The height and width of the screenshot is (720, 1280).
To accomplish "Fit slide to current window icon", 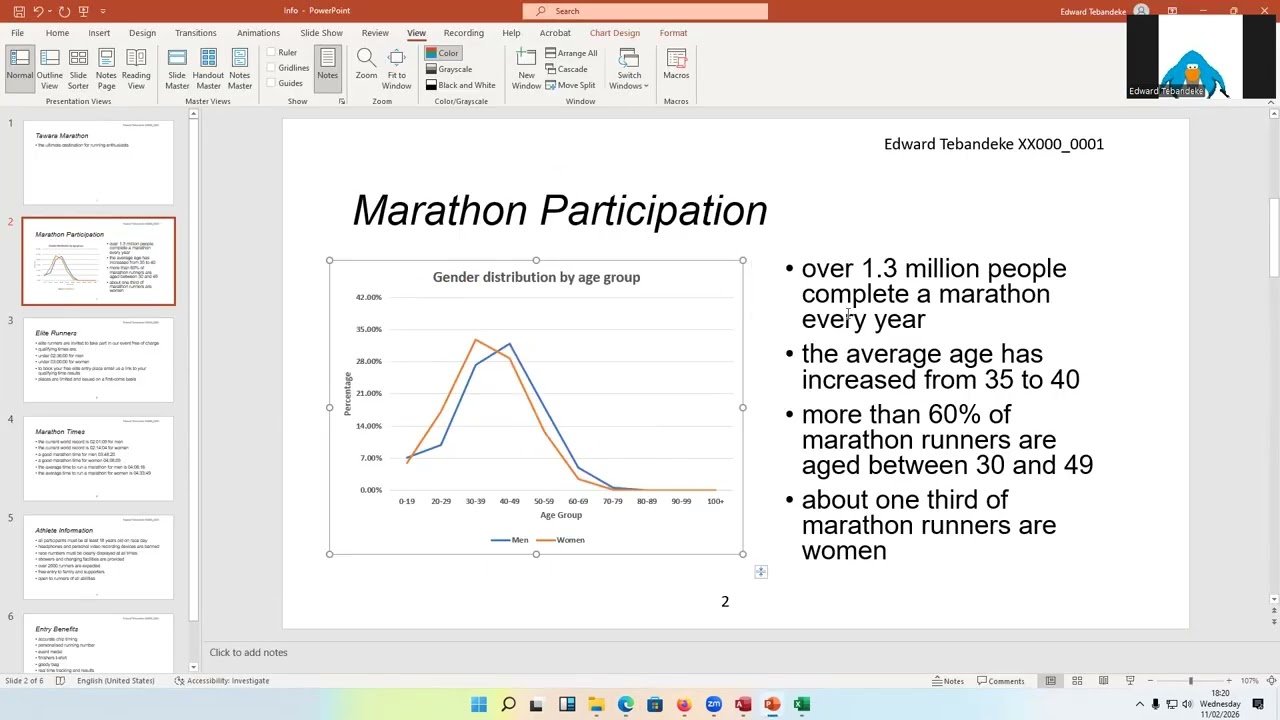I will click(1269, 681).
